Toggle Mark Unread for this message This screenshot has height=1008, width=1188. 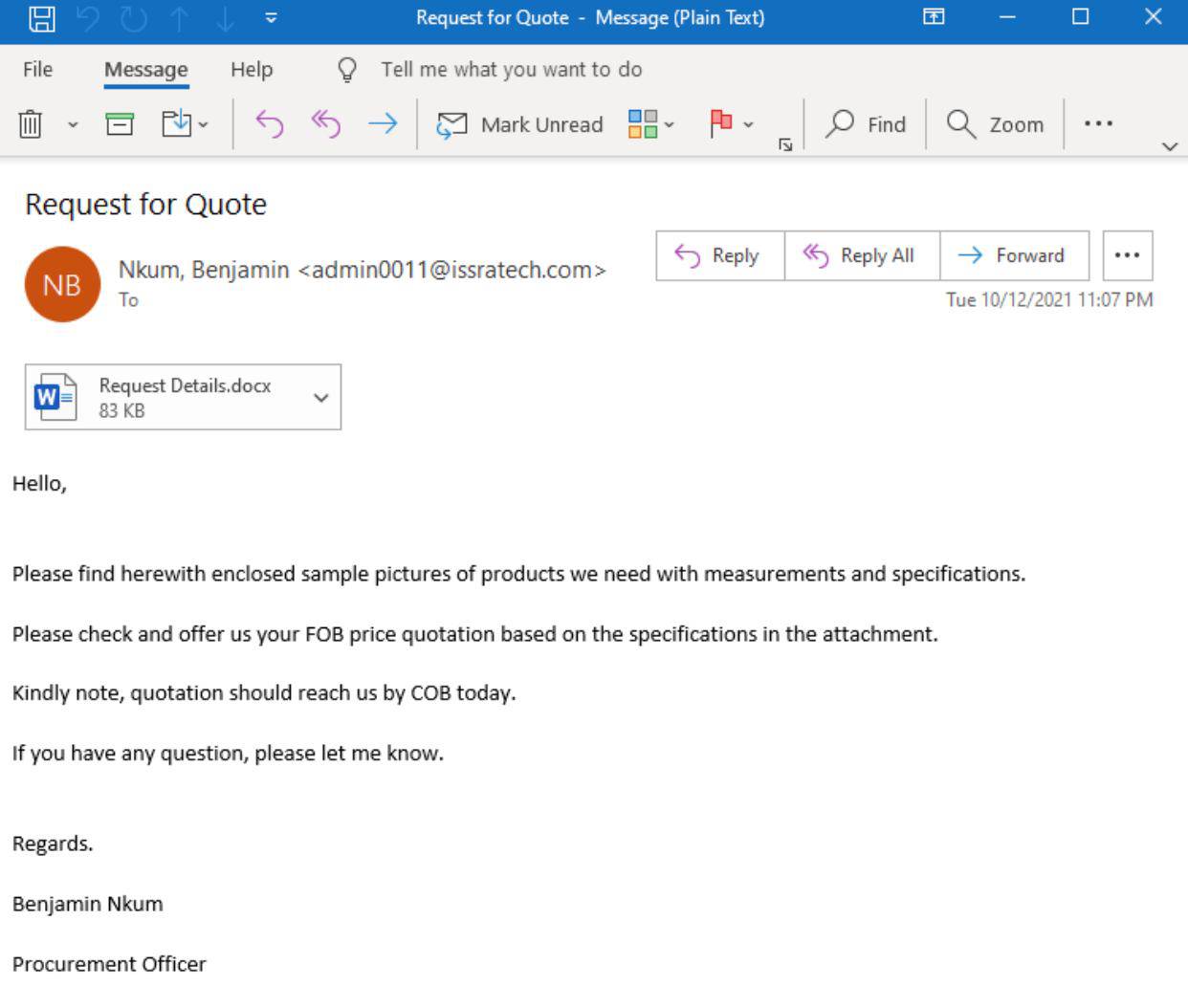click(x=520, y=124)
